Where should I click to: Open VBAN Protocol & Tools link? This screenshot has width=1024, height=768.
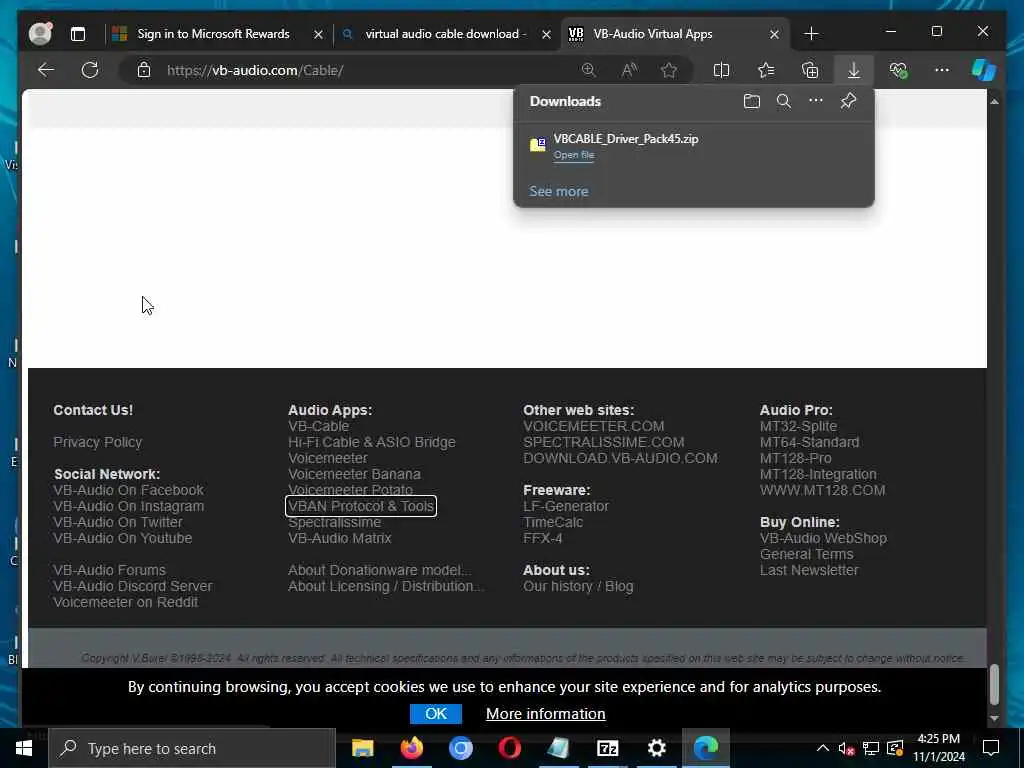coord(360,506)
